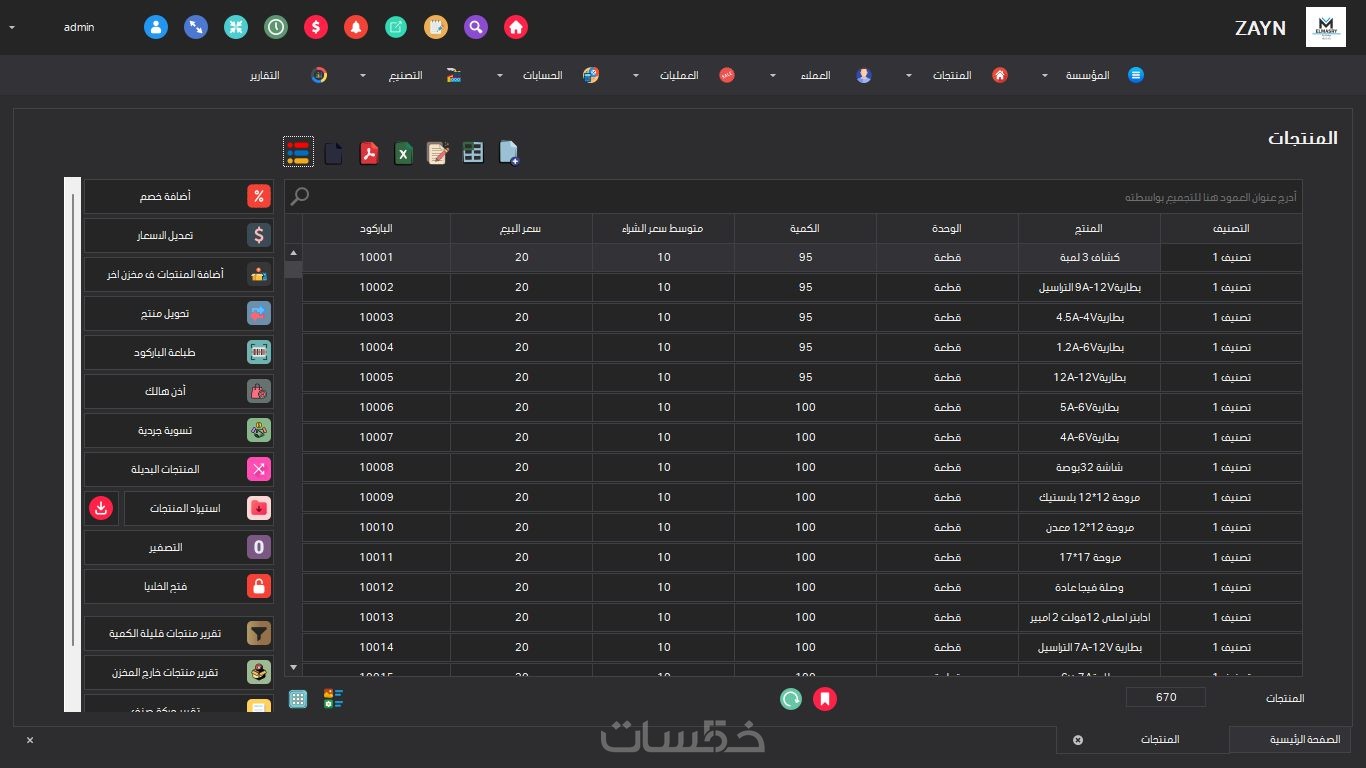Click the طباعة الباركود button
Image resolution: width=1366 pixels, height=768 pixels.
(178, 352)
